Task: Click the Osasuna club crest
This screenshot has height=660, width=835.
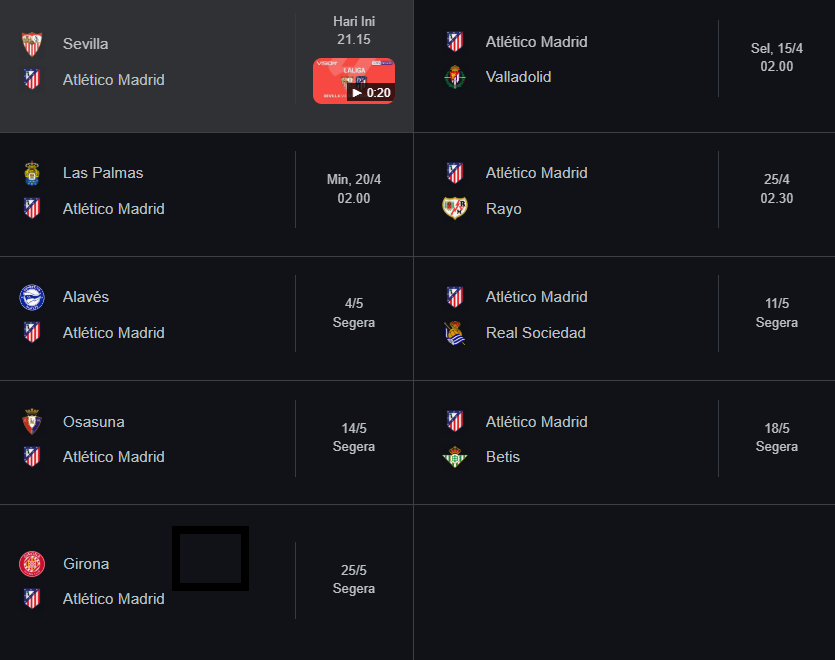Action: tap(32, 421)
